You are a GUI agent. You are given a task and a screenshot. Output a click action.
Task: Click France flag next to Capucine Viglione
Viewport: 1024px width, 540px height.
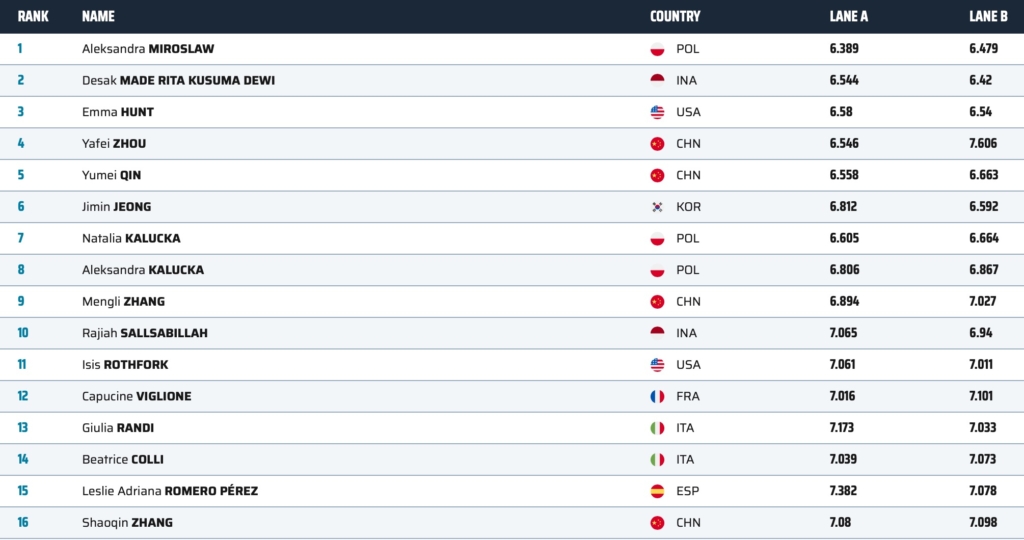pos(657,396)
